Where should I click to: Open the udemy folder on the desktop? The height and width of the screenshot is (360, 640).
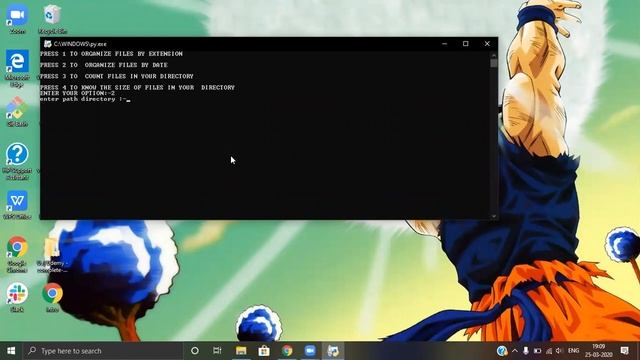click(x=52, y=255)
